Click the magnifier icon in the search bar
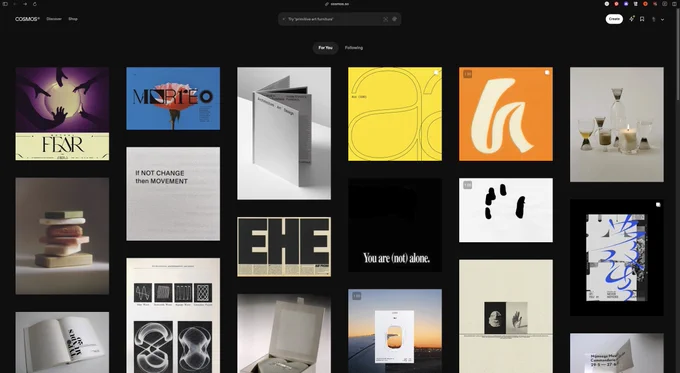This screenshot has width=680, height=373. click(284, 19)
